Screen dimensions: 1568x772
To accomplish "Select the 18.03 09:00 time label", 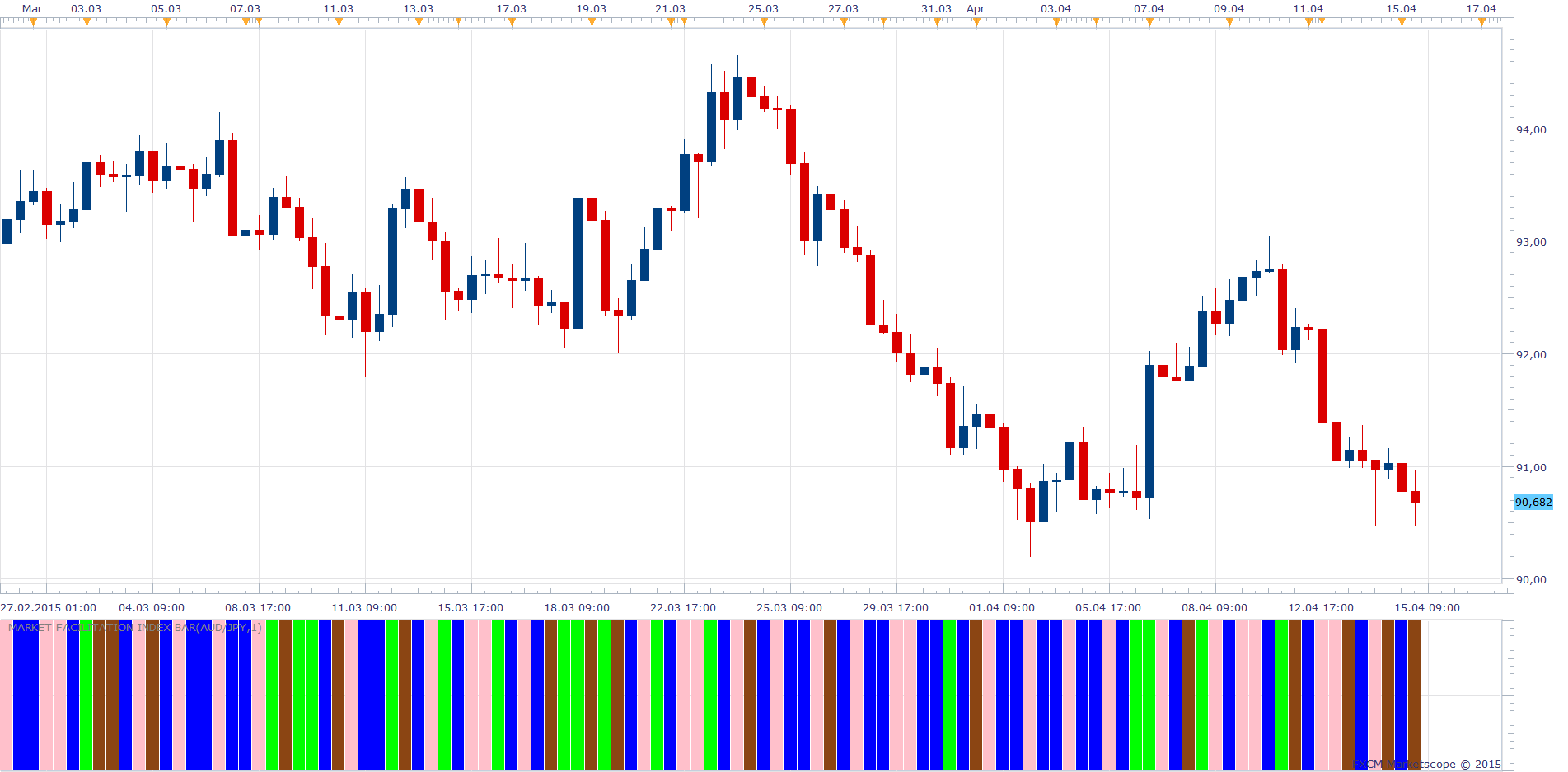I will coord(577,608).
